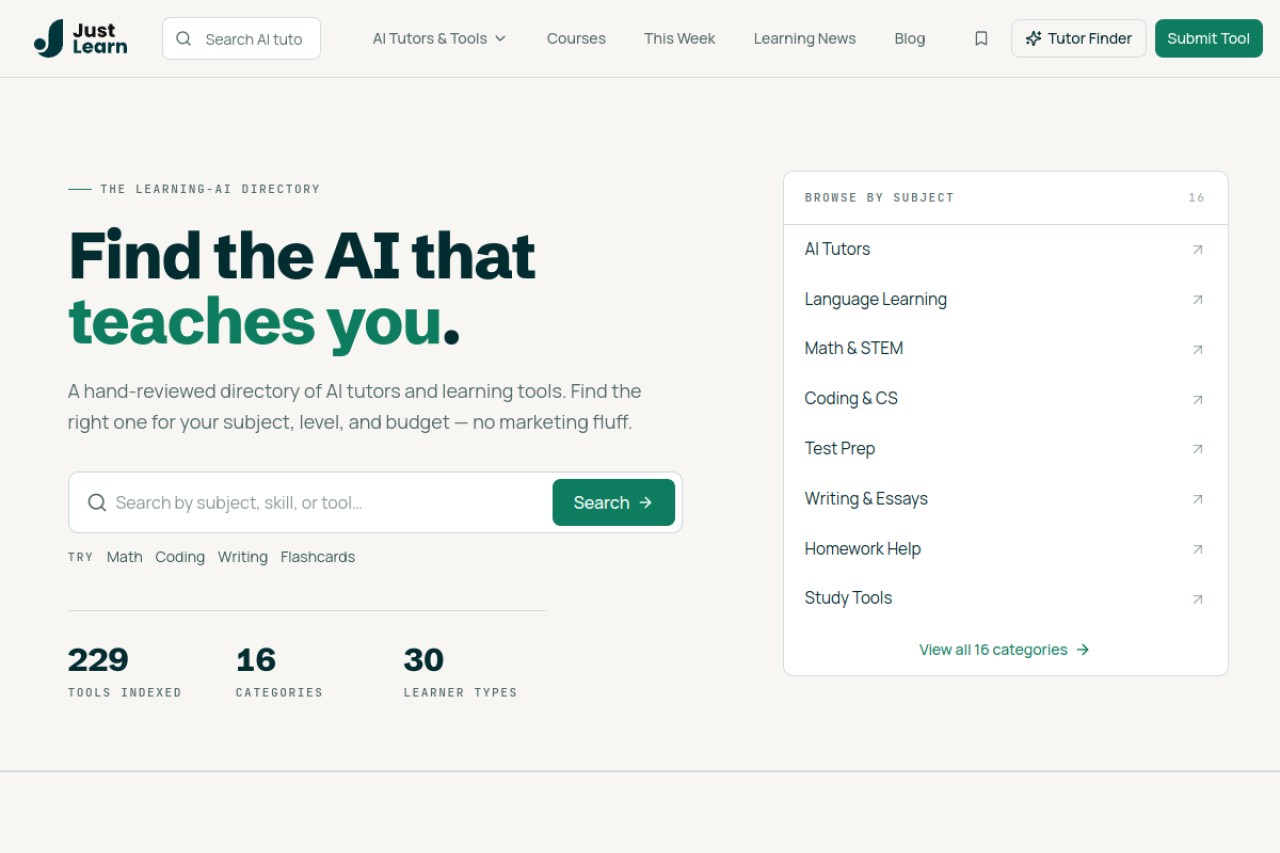Image resolution: width=1280 pixels, height=853 pixels.
Task: Visit the Blog nav link
Action: [x=910, y=38]
